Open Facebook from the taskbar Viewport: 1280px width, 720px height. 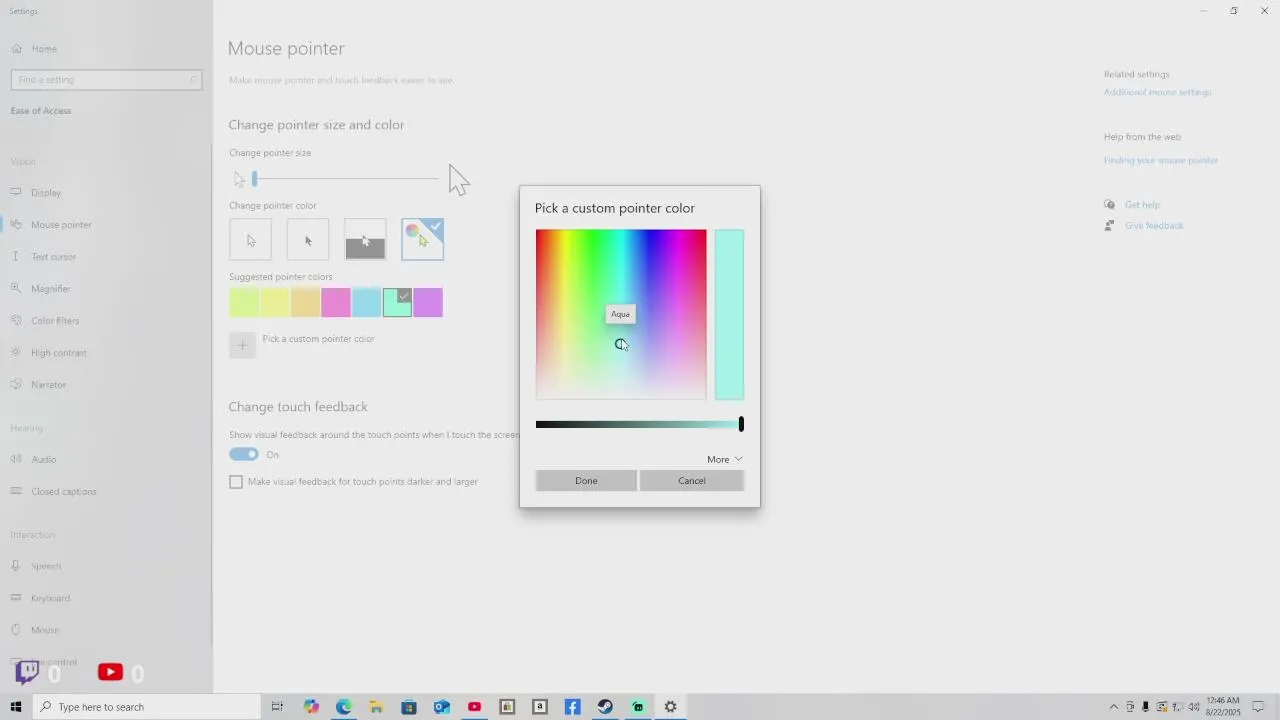(572, 707)
